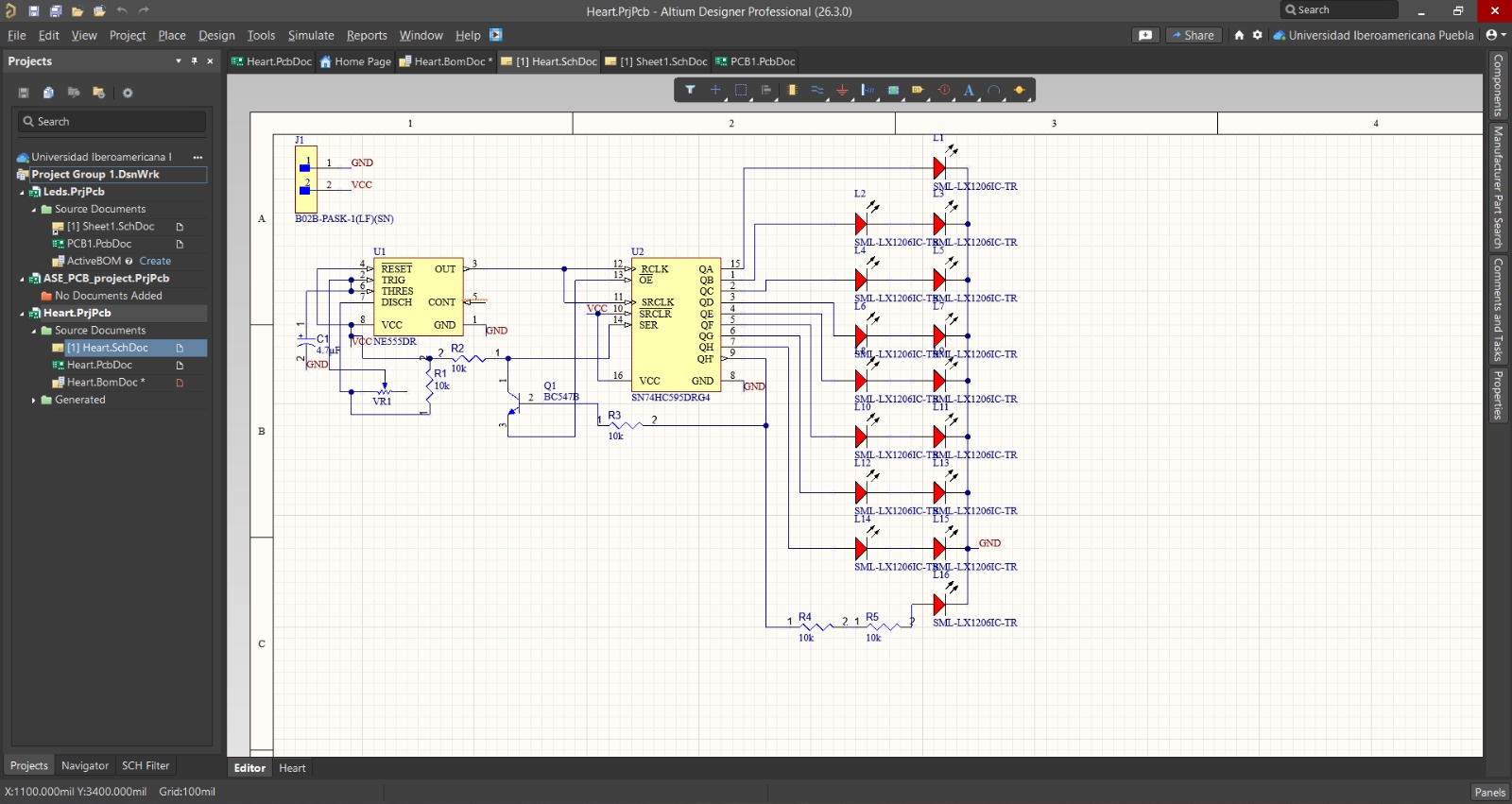Image resolution: width=1512 pixels, height=804 pixels.
Task: Click the Place Arc drawing tool
Action: (994, 91)
